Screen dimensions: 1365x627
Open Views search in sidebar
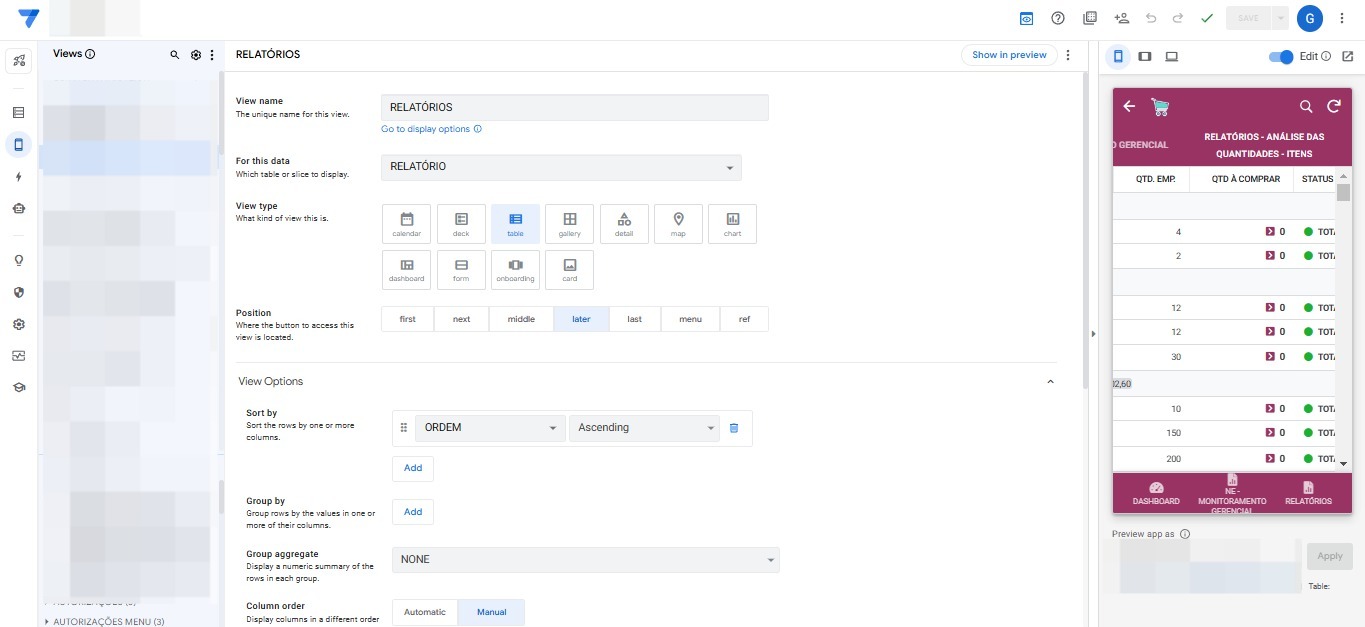click(x=175, y=55)
